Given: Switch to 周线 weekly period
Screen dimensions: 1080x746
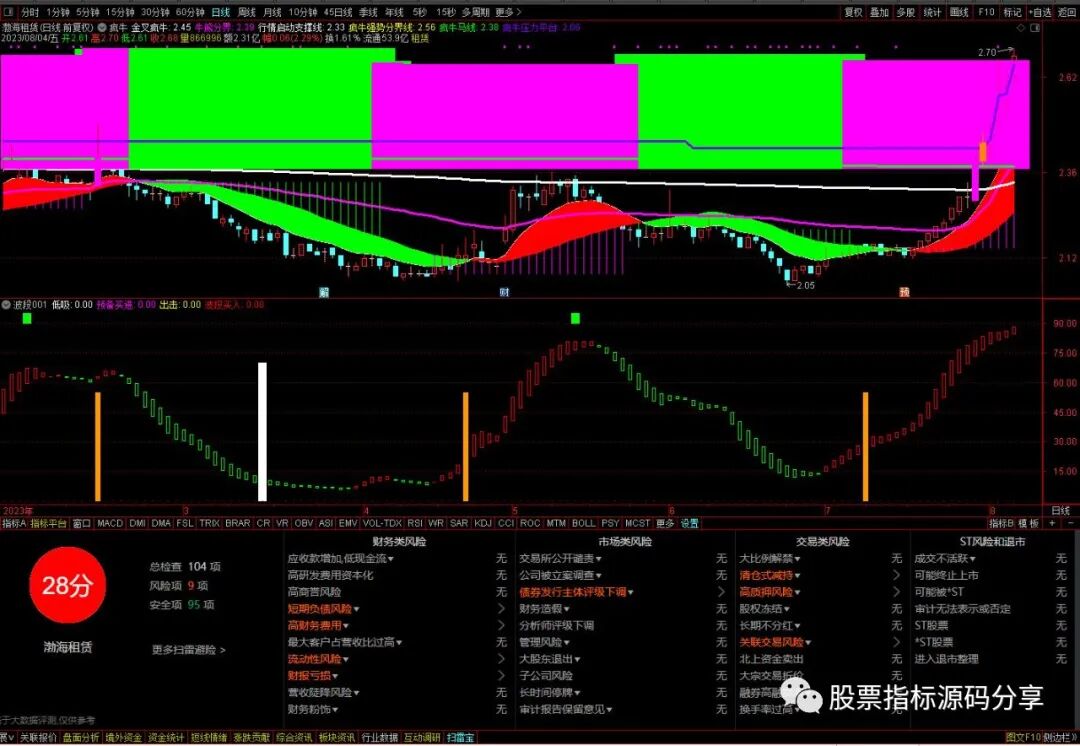Looking at the screenshot, I should (x=247, y=12).
